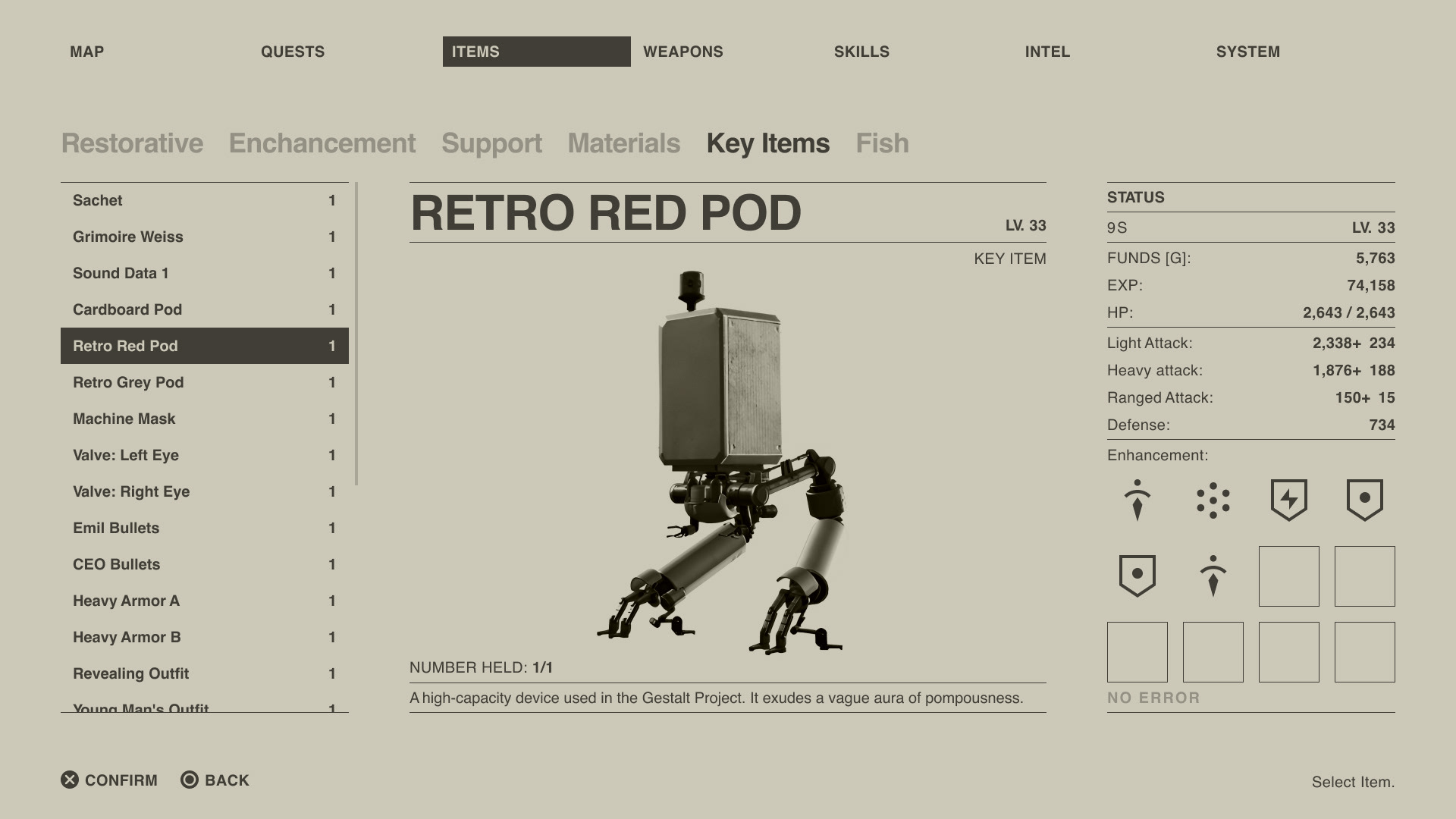
Task: Open the Quests menu tab
Action: 293,52
